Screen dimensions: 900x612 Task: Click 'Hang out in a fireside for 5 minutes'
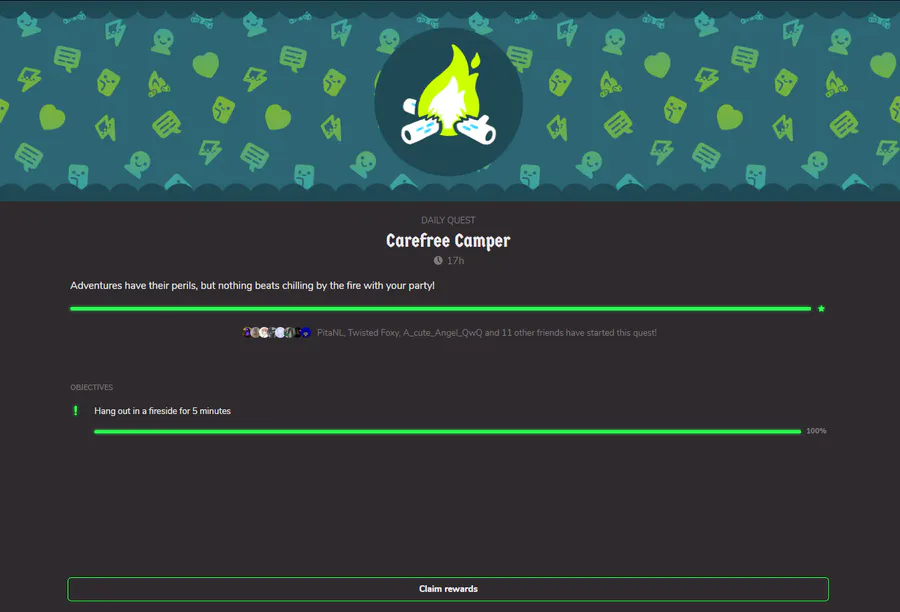[162, 411]
